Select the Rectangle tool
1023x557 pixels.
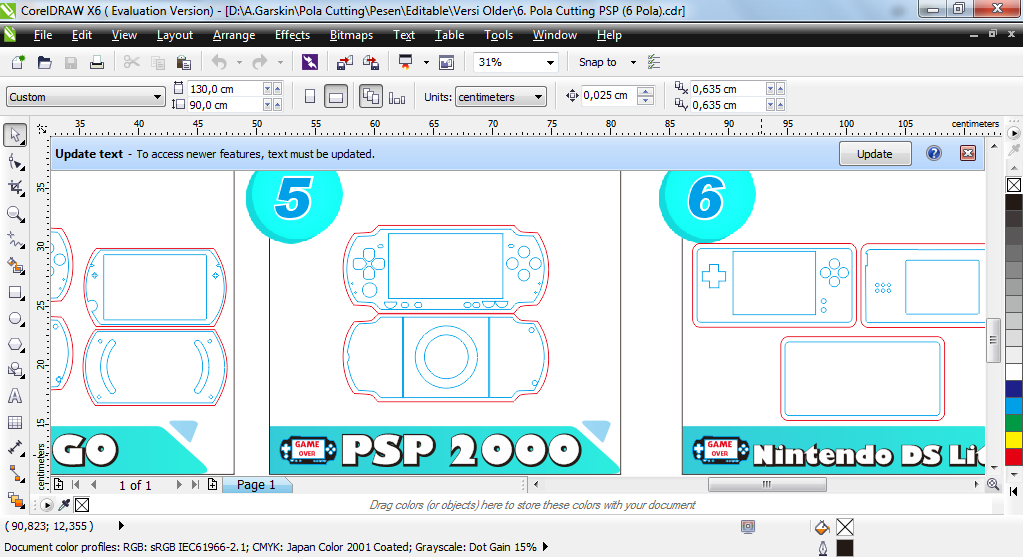[15, 292]
